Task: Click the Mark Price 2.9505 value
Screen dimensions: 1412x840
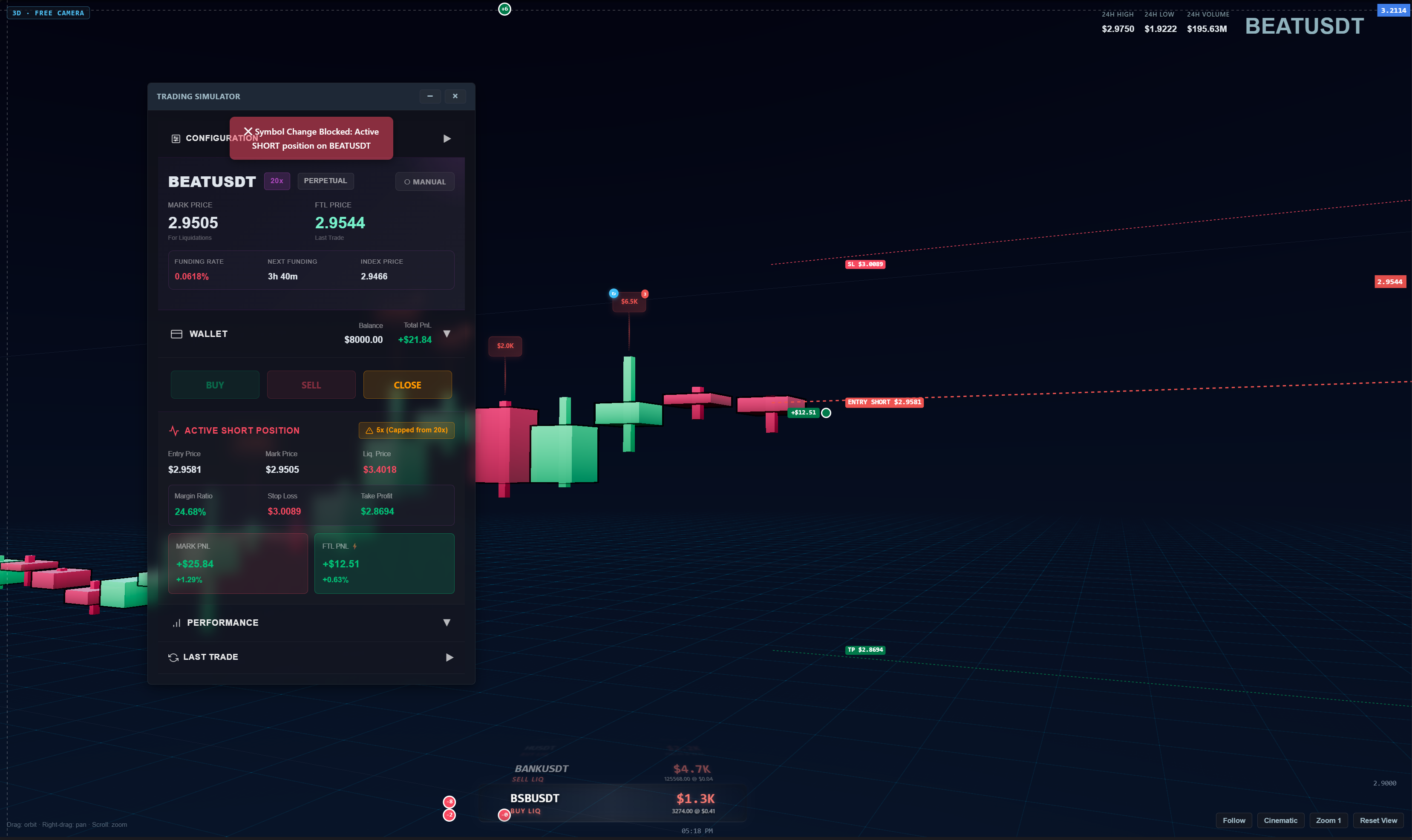Action: pos(193,223)
